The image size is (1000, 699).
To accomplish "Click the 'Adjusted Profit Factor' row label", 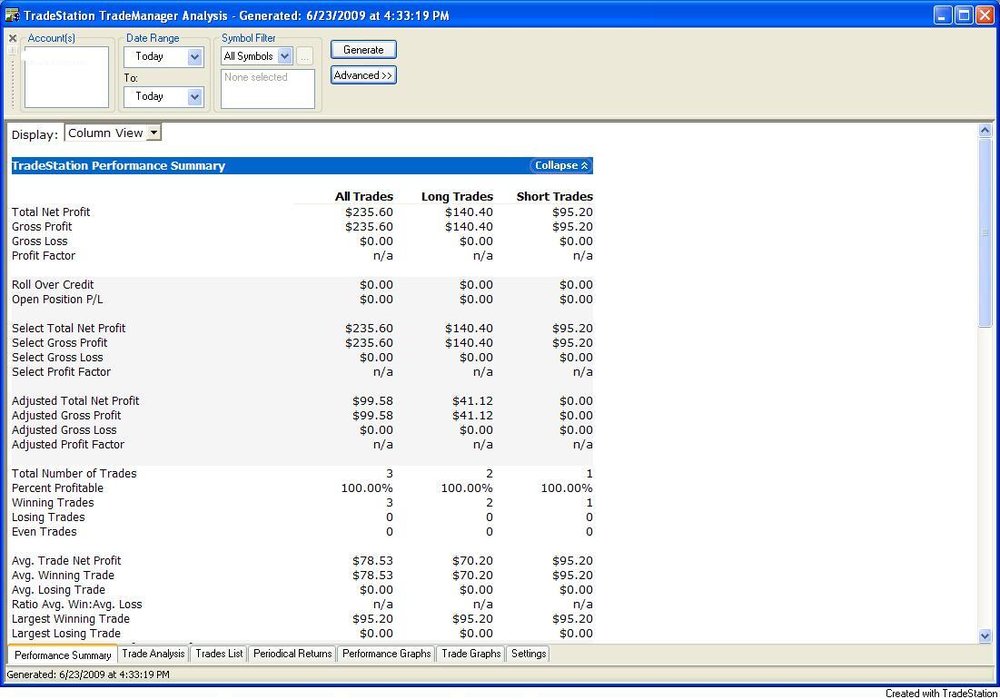I will (x=68, y=445).
